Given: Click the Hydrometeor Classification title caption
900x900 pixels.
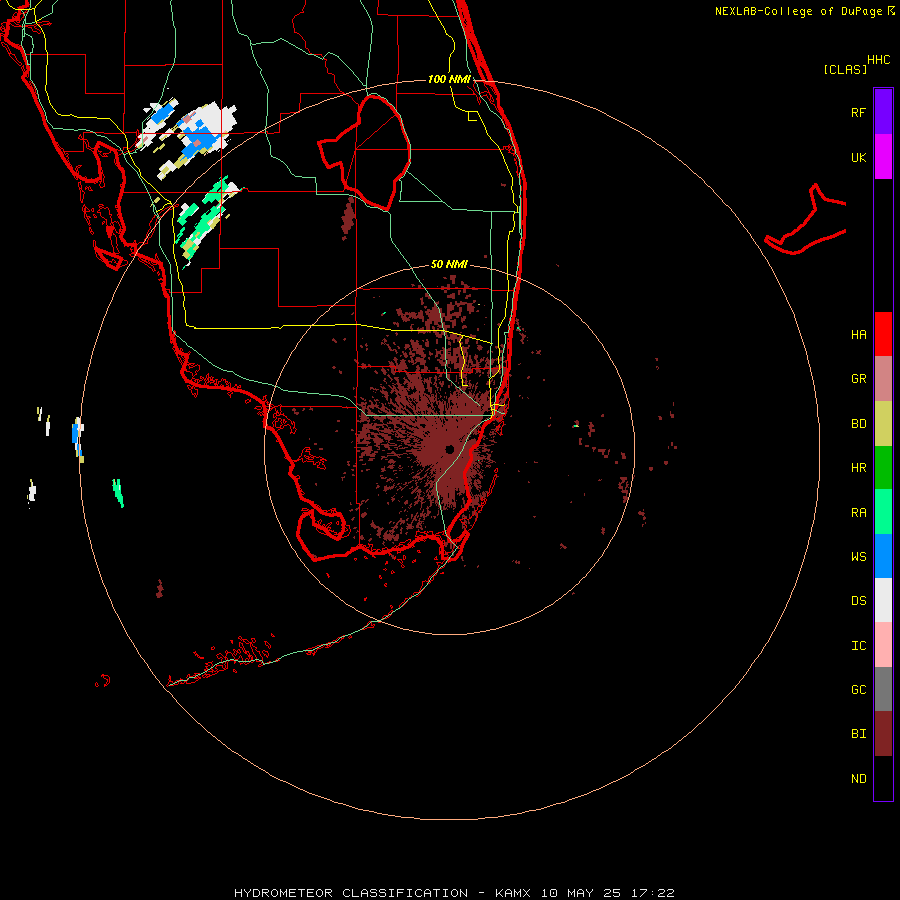Looking at the screenshot, I should 454,893.
